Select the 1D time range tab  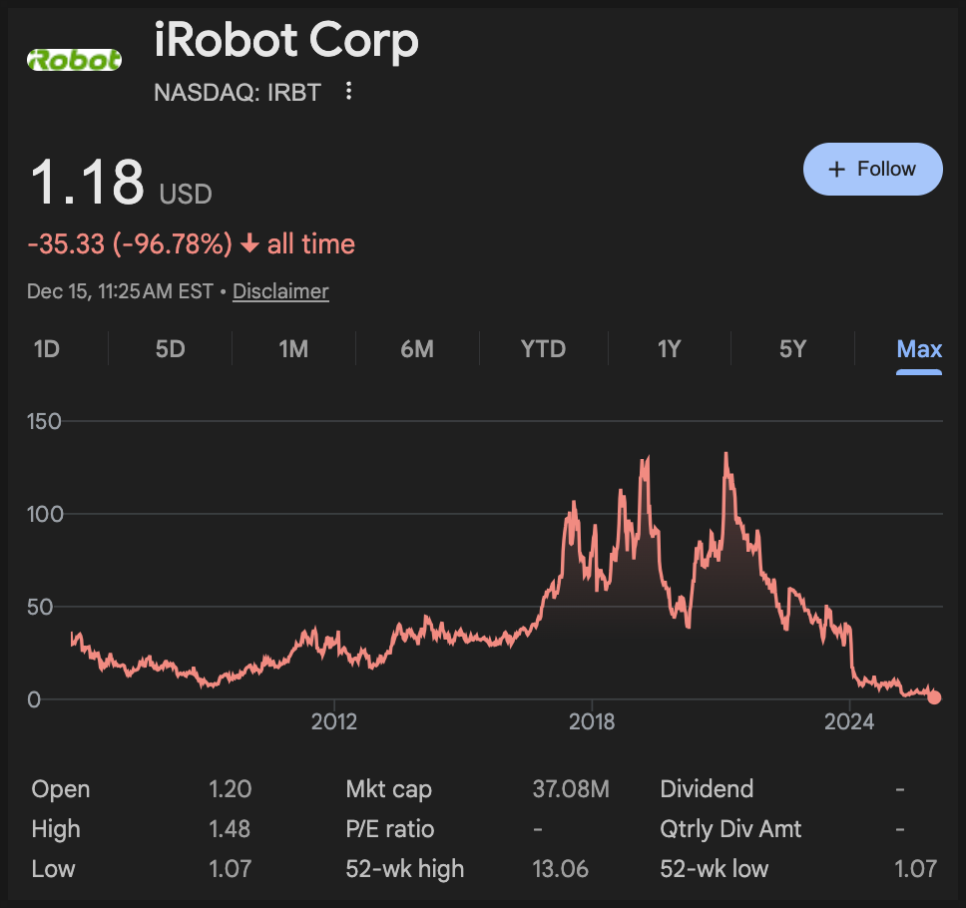47,349
